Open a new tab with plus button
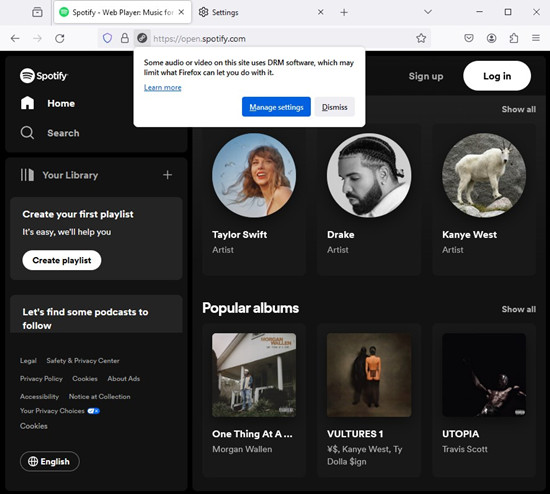 344,12
